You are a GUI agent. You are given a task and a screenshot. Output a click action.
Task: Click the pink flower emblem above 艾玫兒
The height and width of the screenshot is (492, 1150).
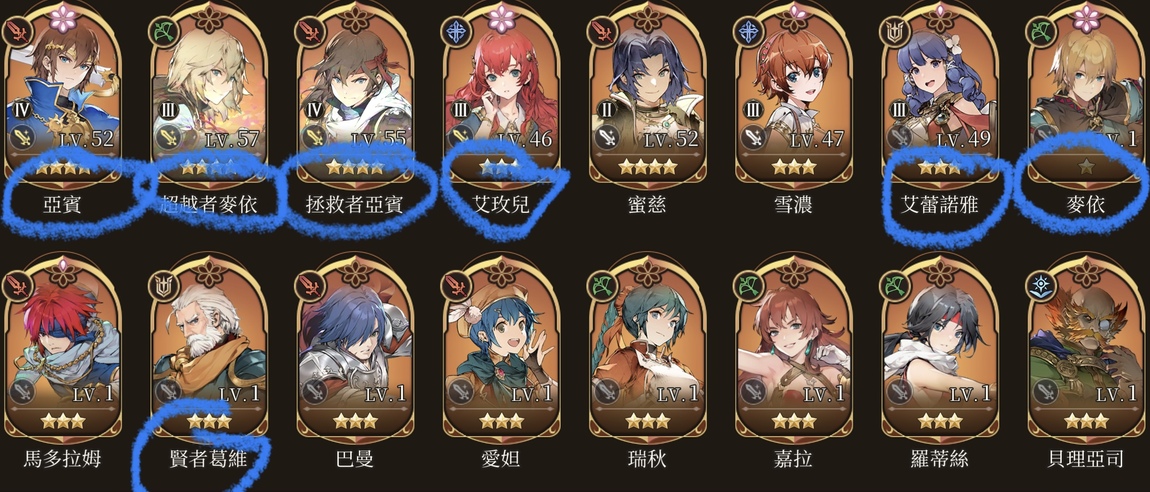click(x=501, y=16)
